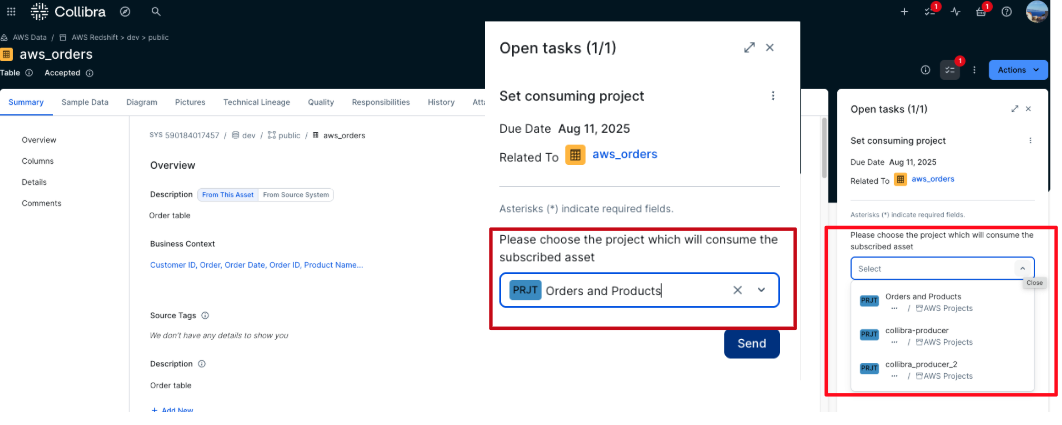
Task: Click info icon next to lower Description
Action: (202, 363)
